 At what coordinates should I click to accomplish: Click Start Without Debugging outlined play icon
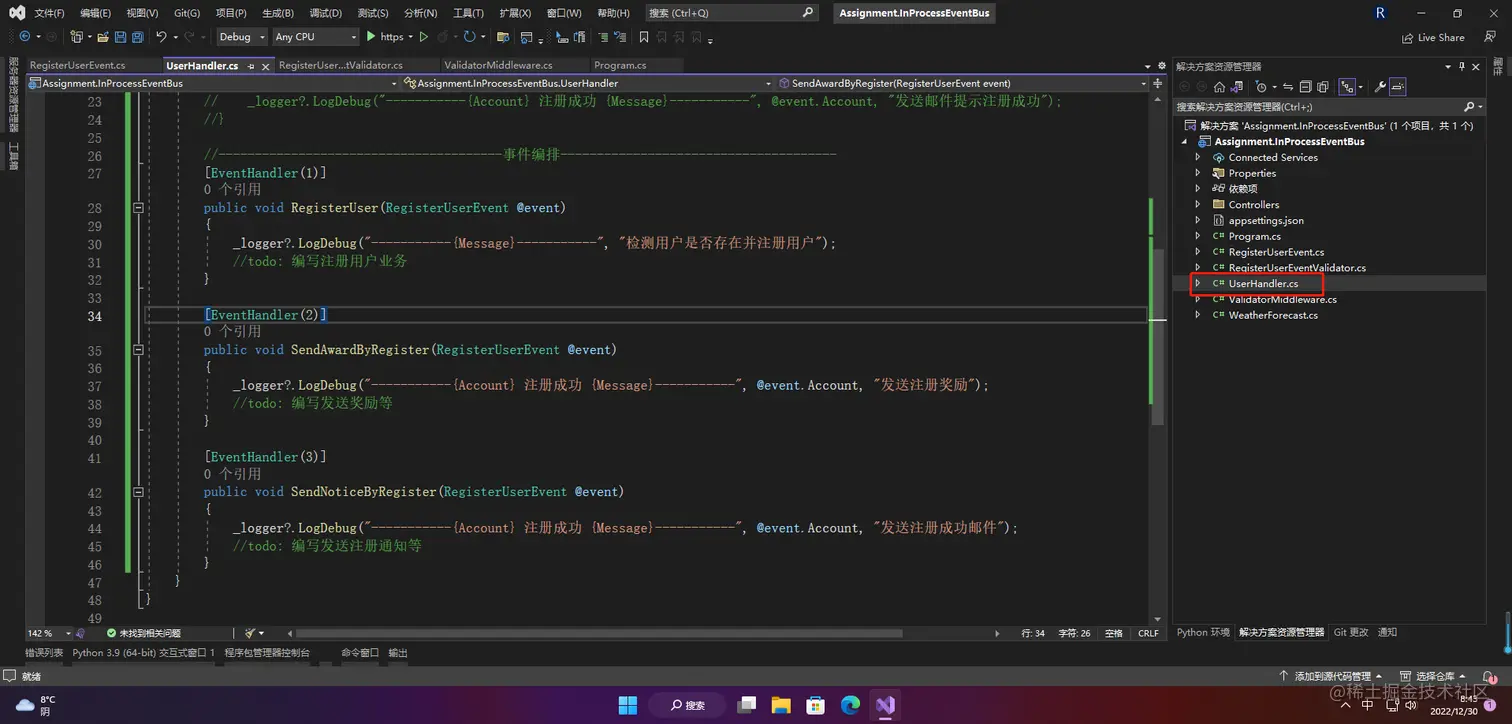424,37
